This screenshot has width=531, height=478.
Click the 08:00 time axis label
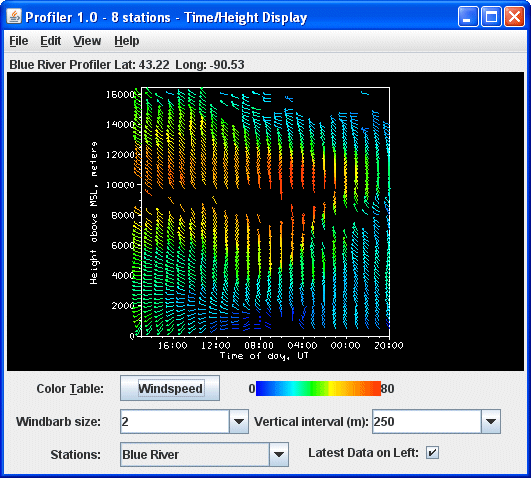coord(259,346)
